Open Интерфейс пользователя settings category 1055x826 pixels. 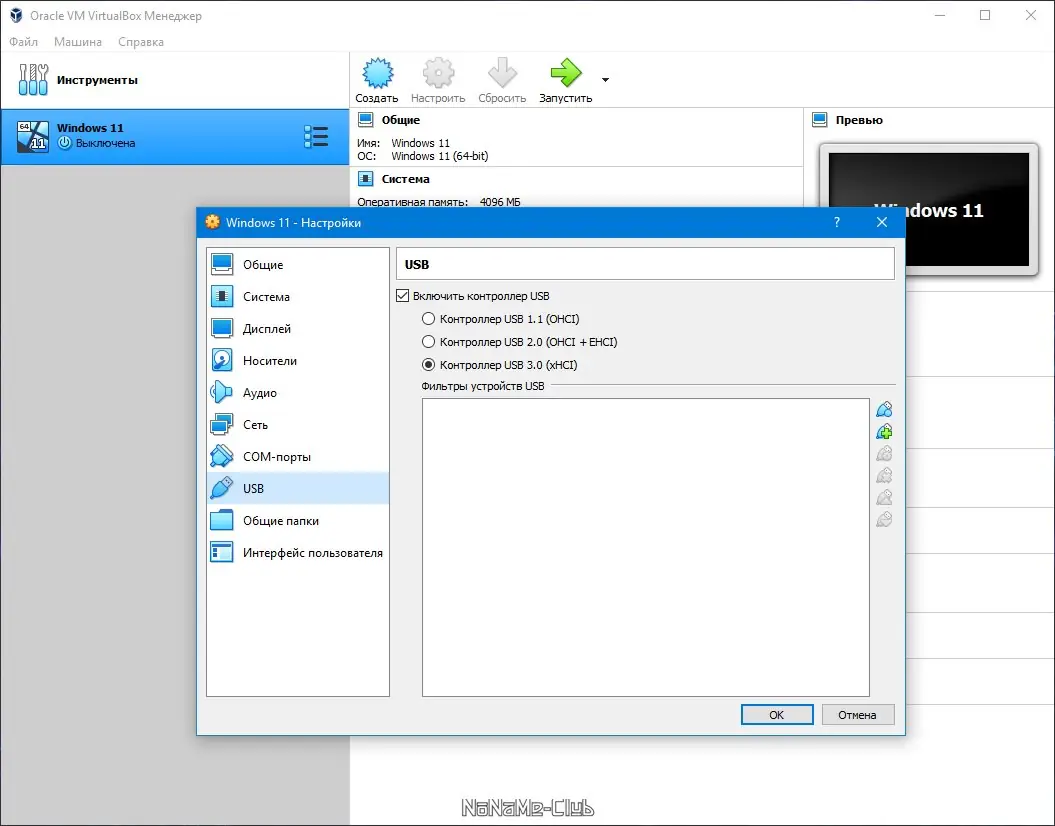pyautogui.click(x=298, y=552)
